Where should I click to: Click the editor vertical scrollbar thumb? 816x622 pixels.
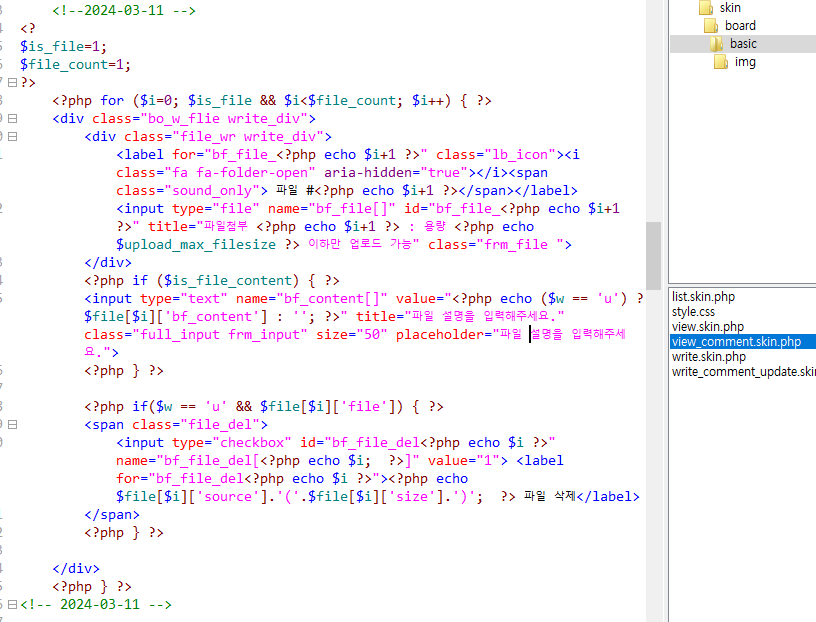coord(653,254)
